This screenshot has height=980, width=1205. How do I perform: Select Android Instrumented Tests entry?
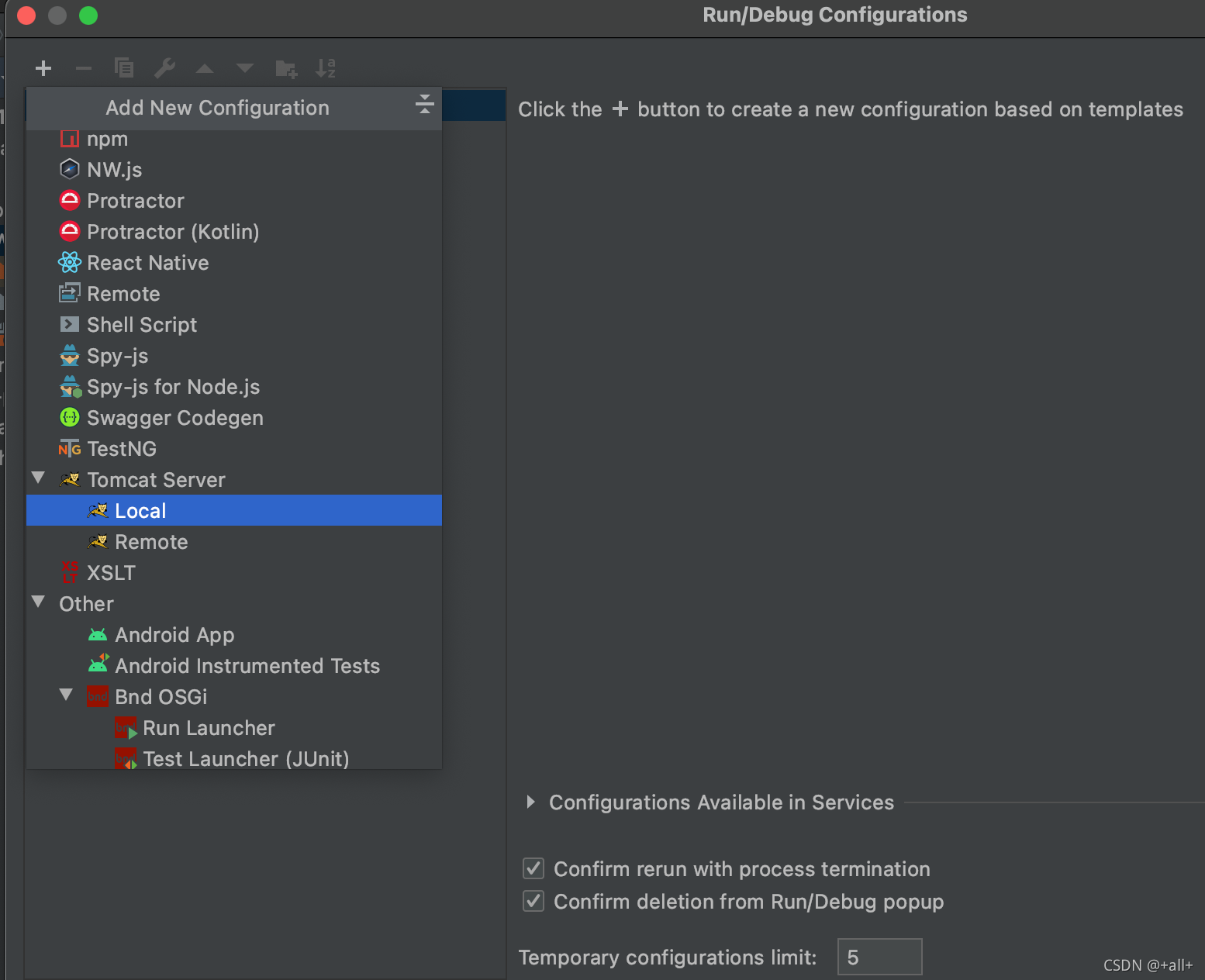coord(234,665)
